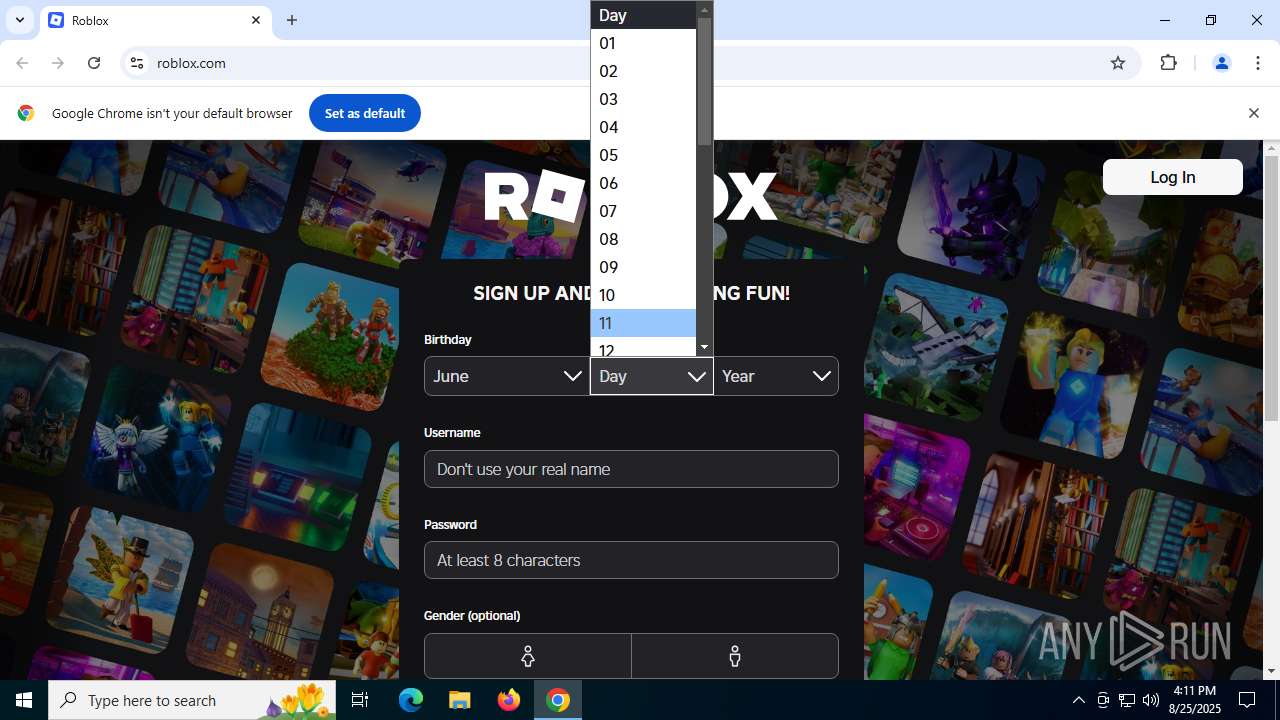View site information icon in address bar
This screenshot has height=720, width=1280.
coord(137,63)
